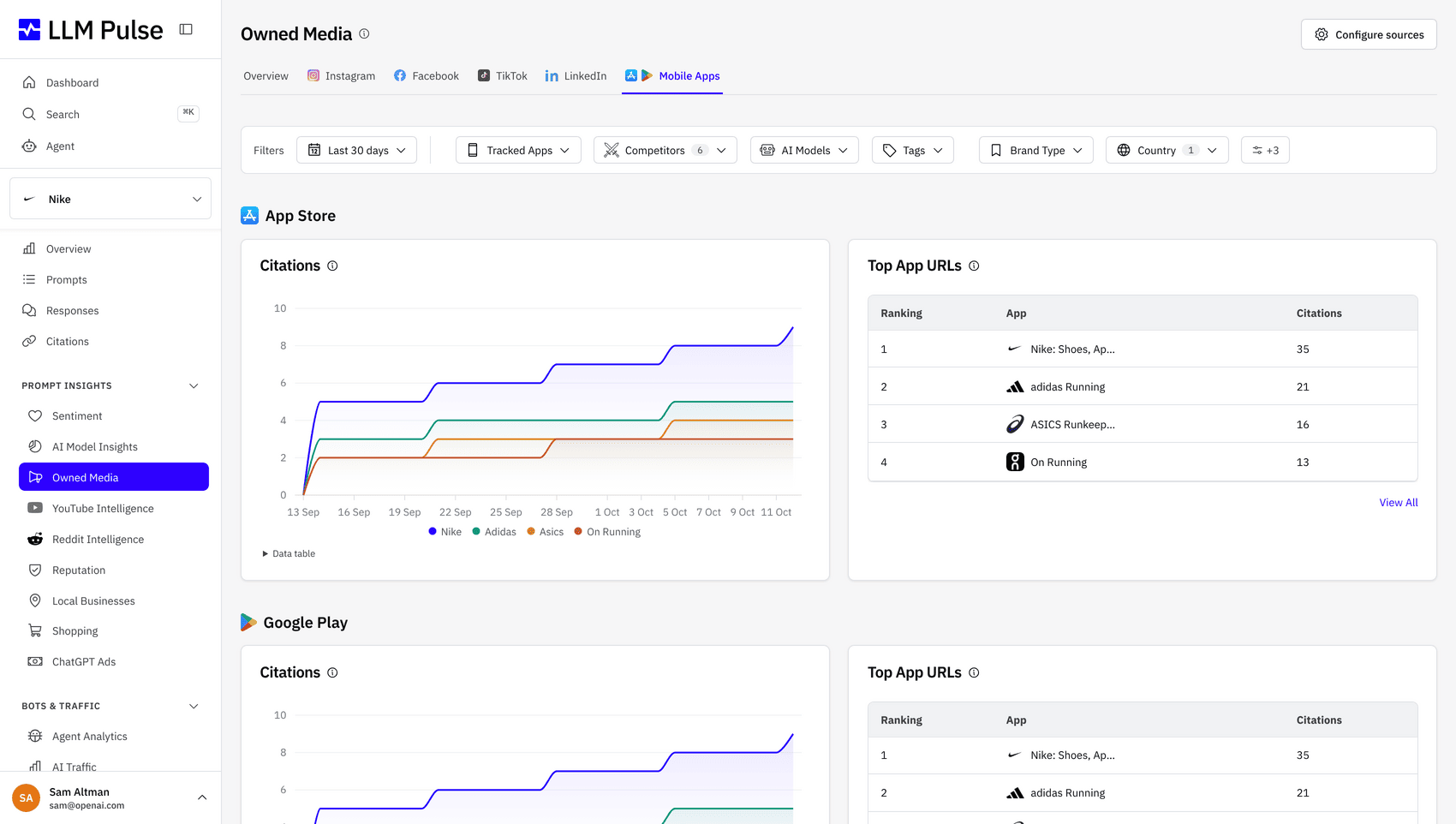1456x824 pixels.
Task: Toggle Asics series in chart legend
Action: coord(546,532)
